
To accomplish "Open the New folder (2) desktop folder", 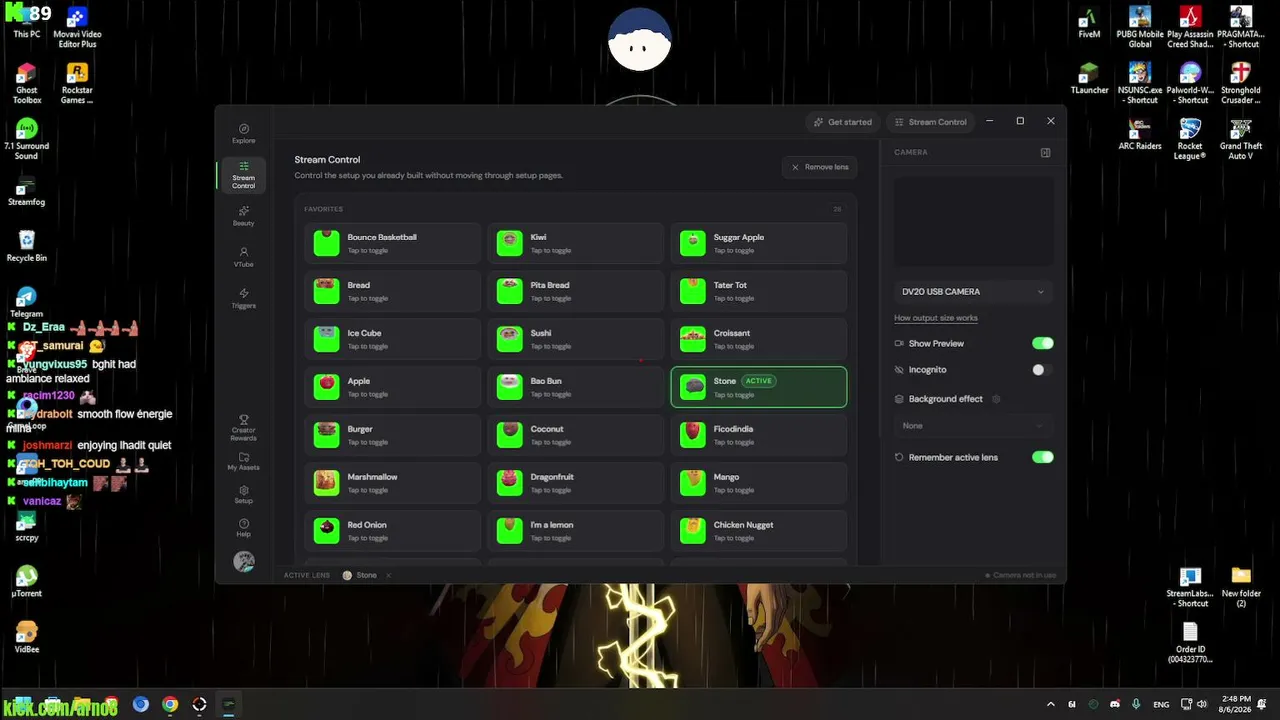I will coord(1241,587).
